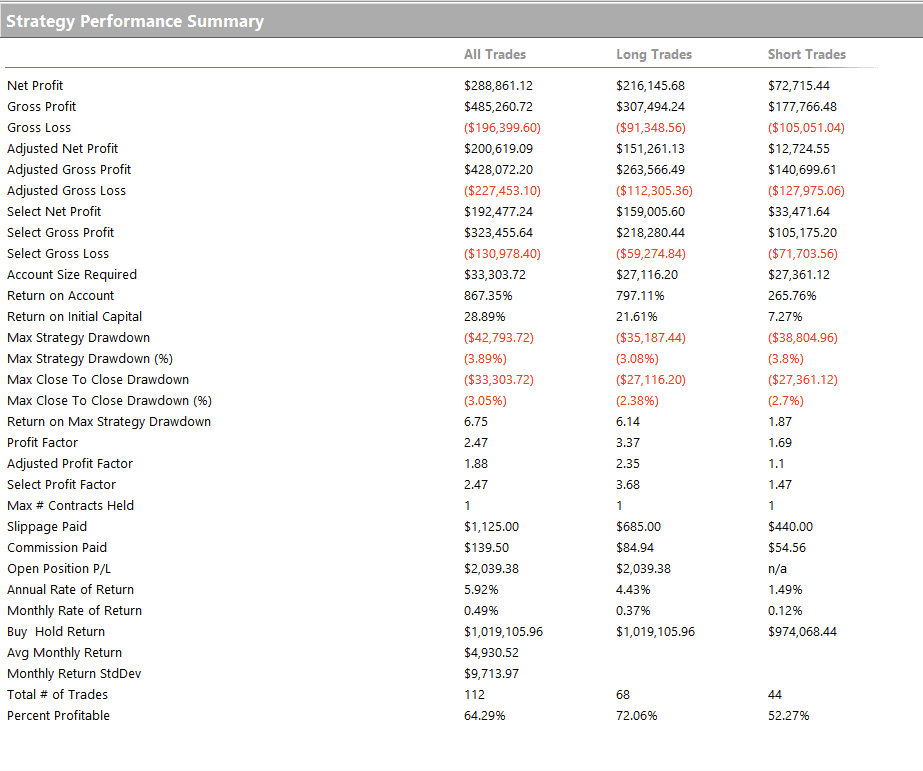Click the Net Profit row label
Image resolution: width=923 pixels, height=771 pixels.
click(35, 86)
